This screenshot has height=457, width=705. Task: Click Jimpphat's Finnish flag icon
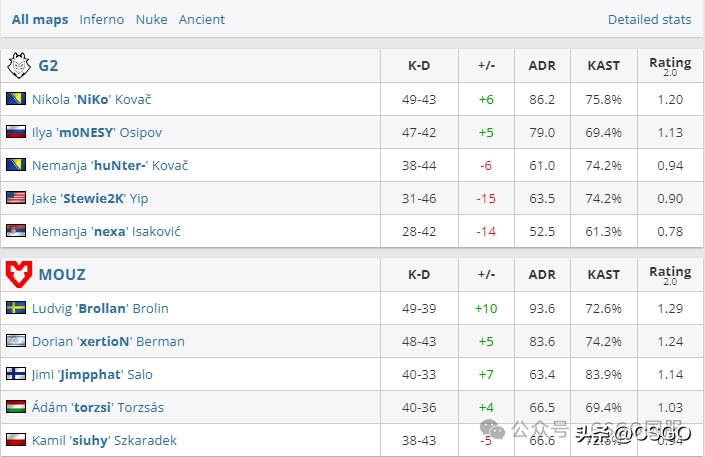pos(16,374)
